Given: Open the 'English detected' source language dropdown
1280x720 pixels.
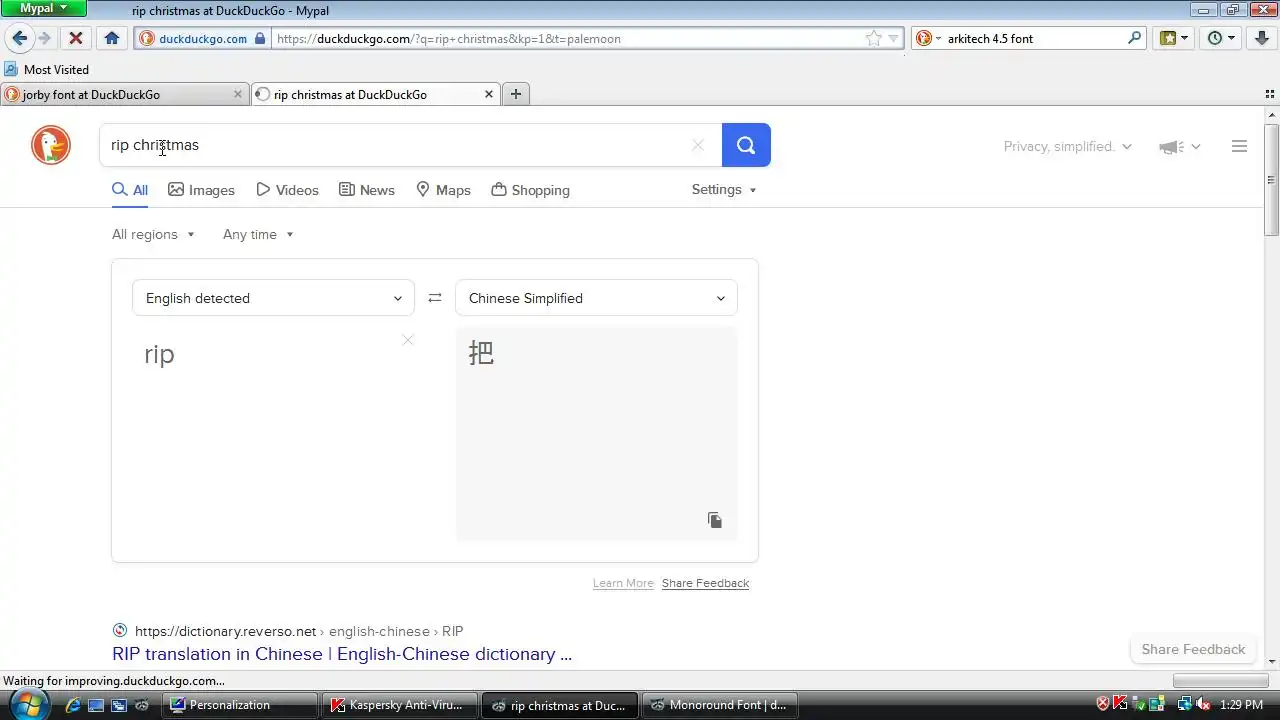Looking at the screenshot, I should [x=273, y=298].
